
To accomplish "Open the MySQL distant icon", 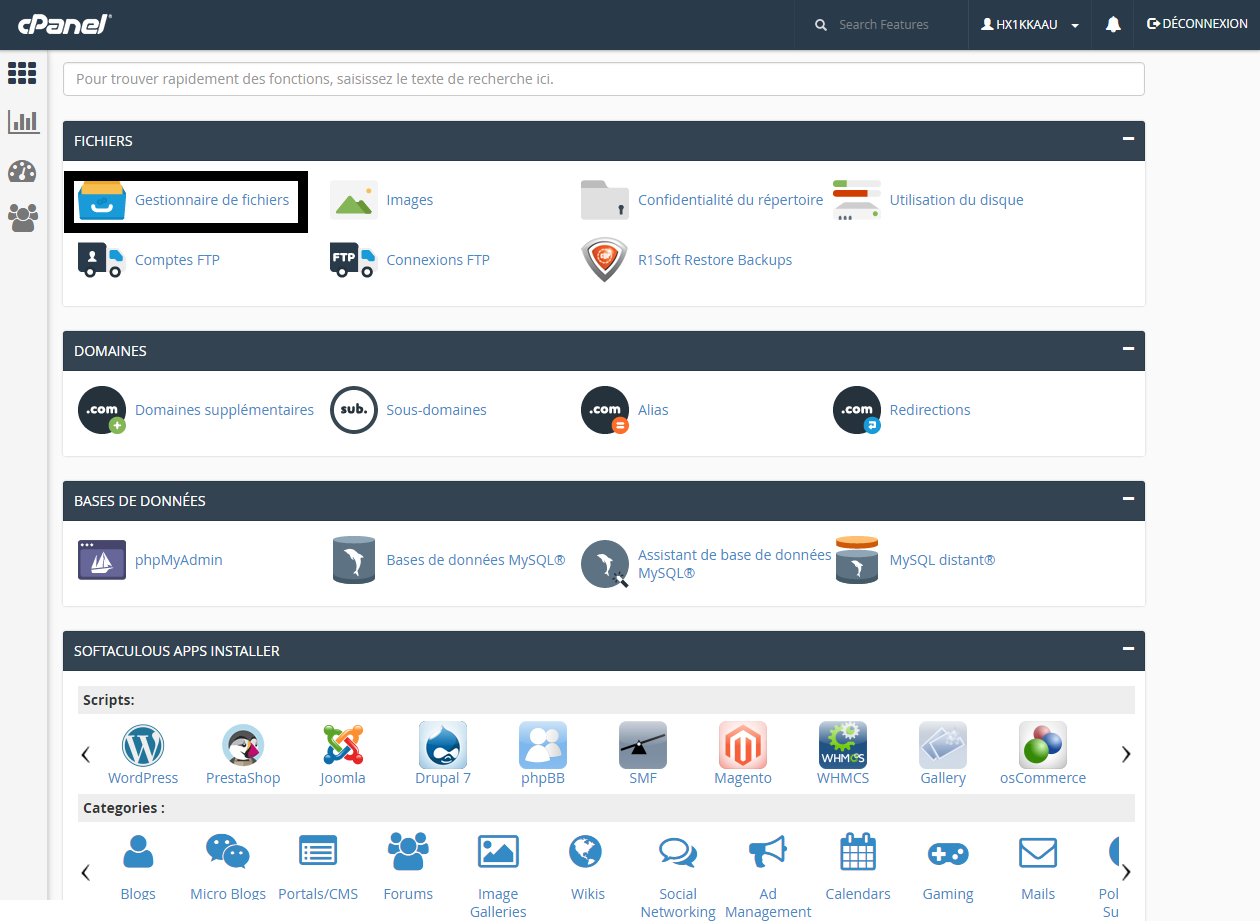I will tap(857, 560).
